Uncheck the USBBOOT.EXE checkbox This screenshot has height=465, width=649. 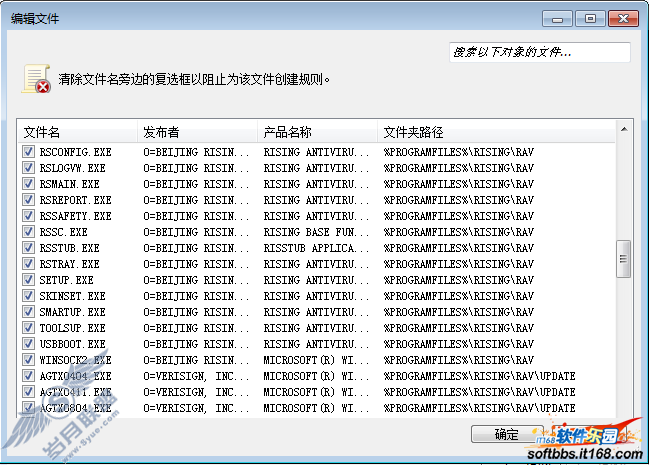pyautogui.click(x=28, y=344)
